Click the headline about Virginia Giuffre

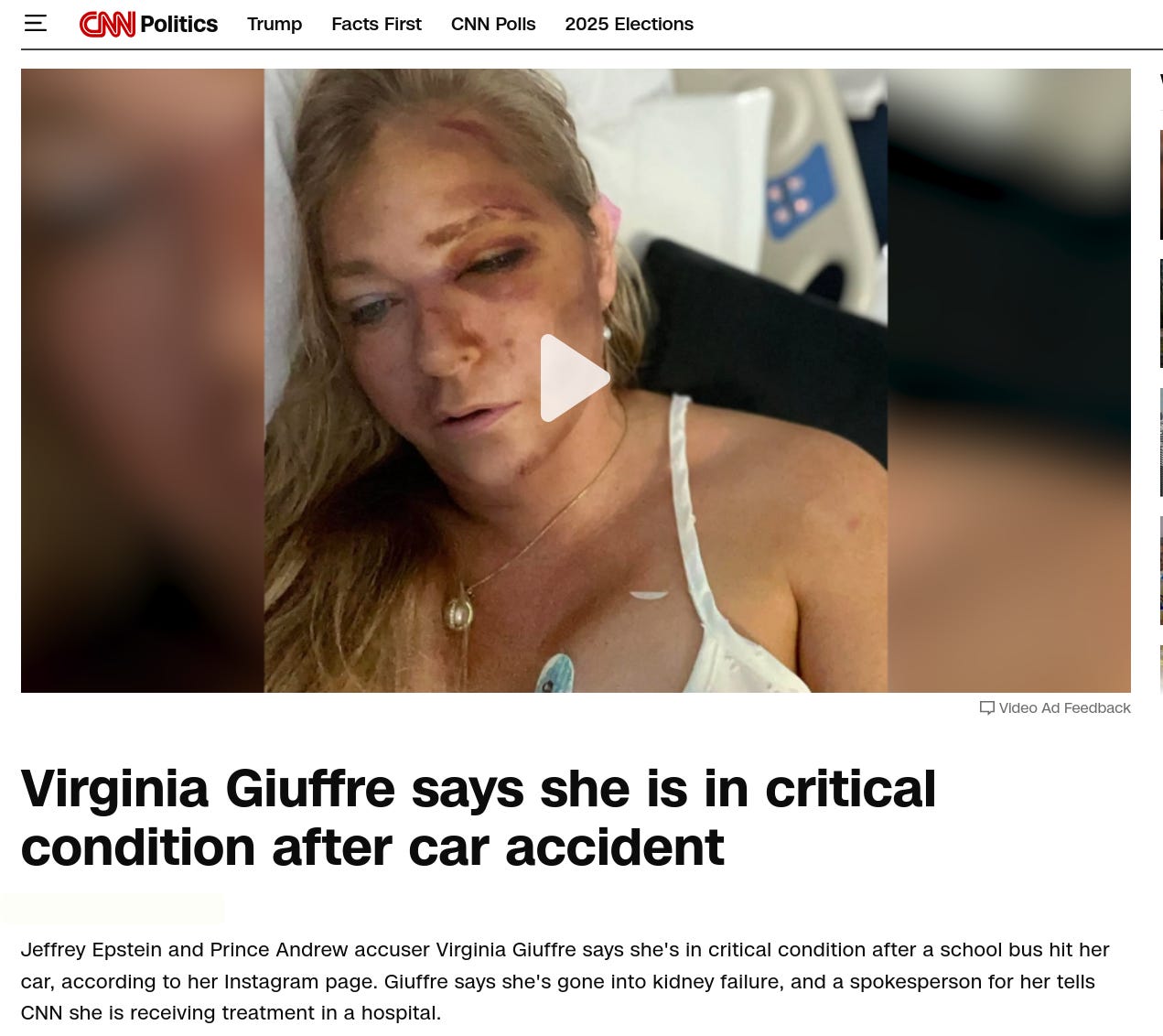tap(479, 817)
